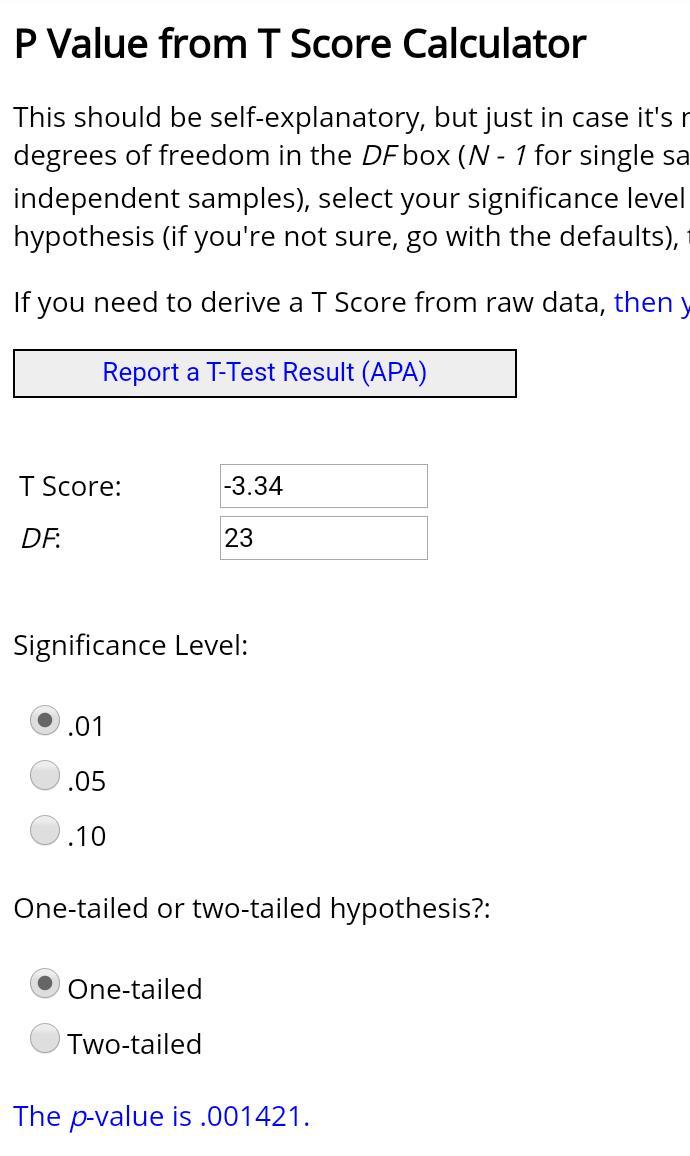Click the 'P Value from T Score Calculator' heading
Screen dimensions: 690x1156
[x=300, y=44]
